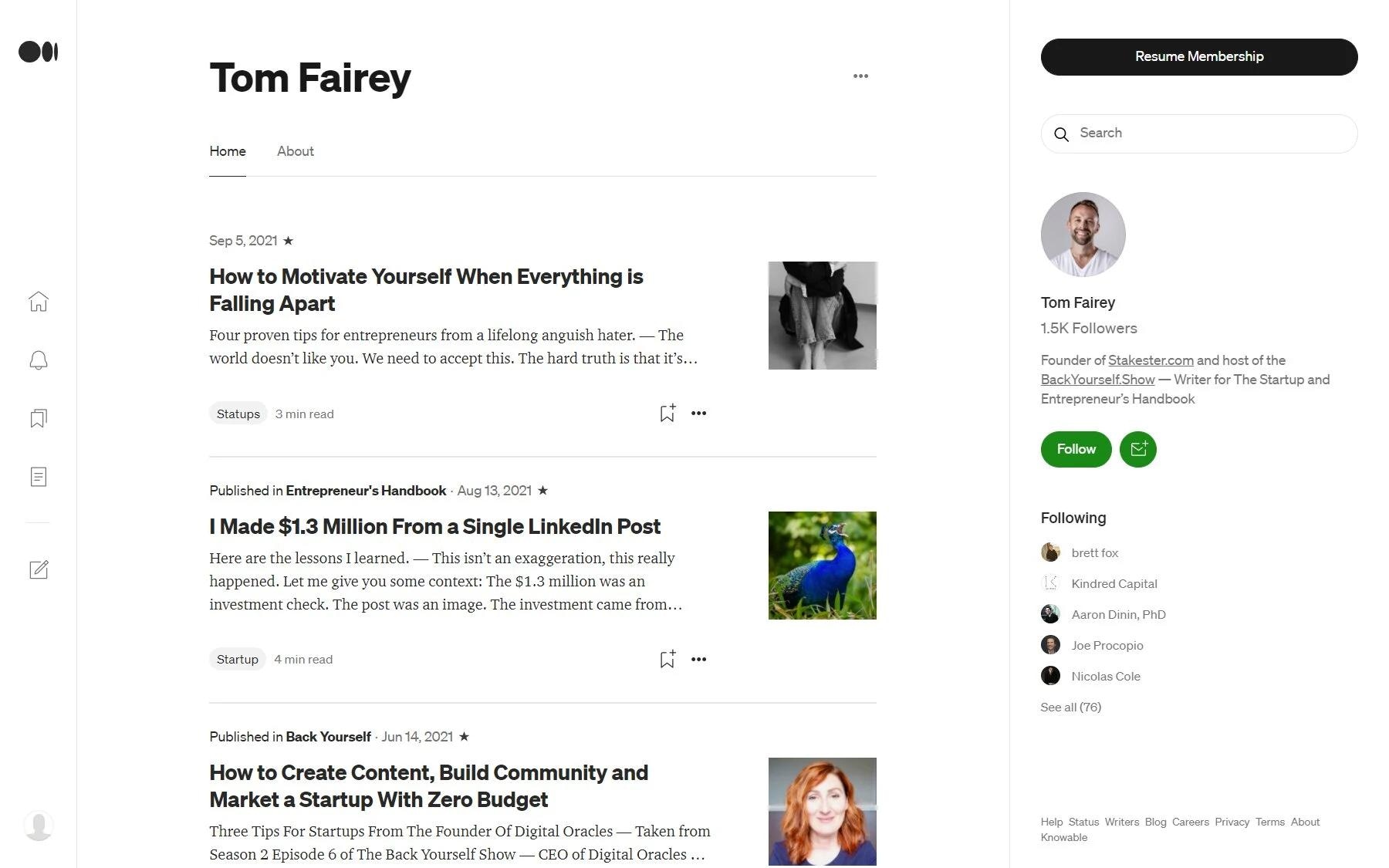Click Aaron Dinin avatar icon
This screenshot has height=868, width=1389.
pos(1050,614)
